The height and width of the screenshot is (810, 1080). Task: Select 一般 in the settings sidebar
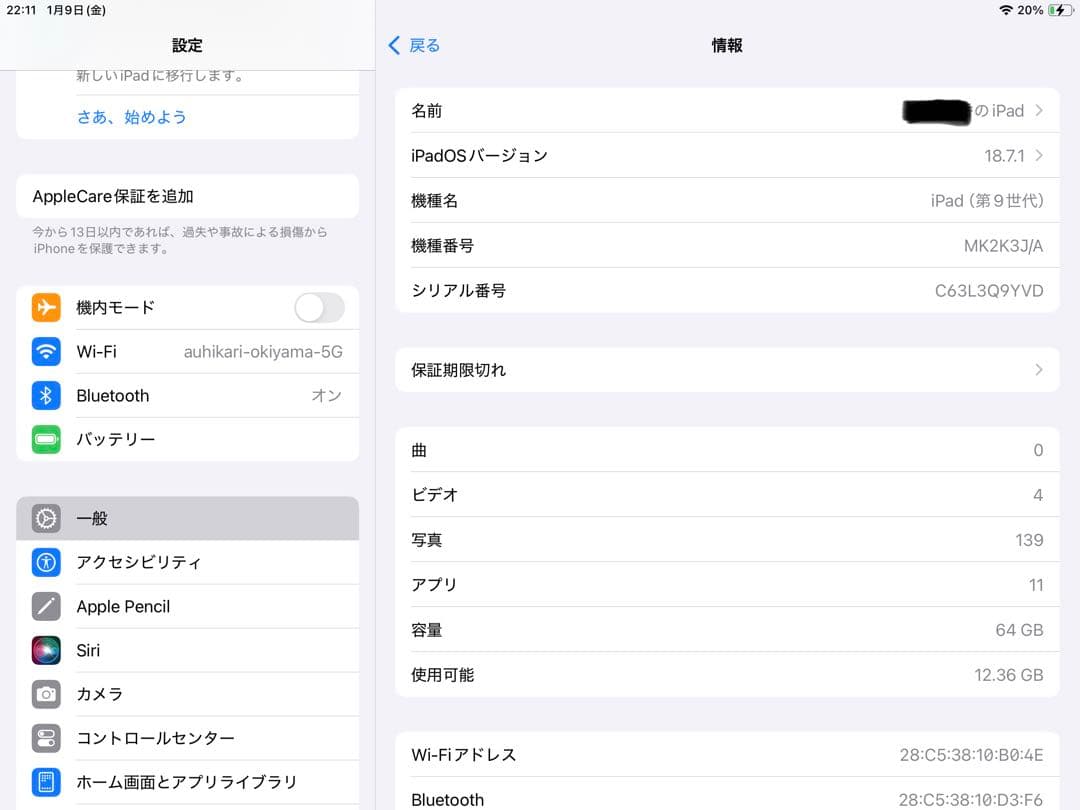pos(187,518)
